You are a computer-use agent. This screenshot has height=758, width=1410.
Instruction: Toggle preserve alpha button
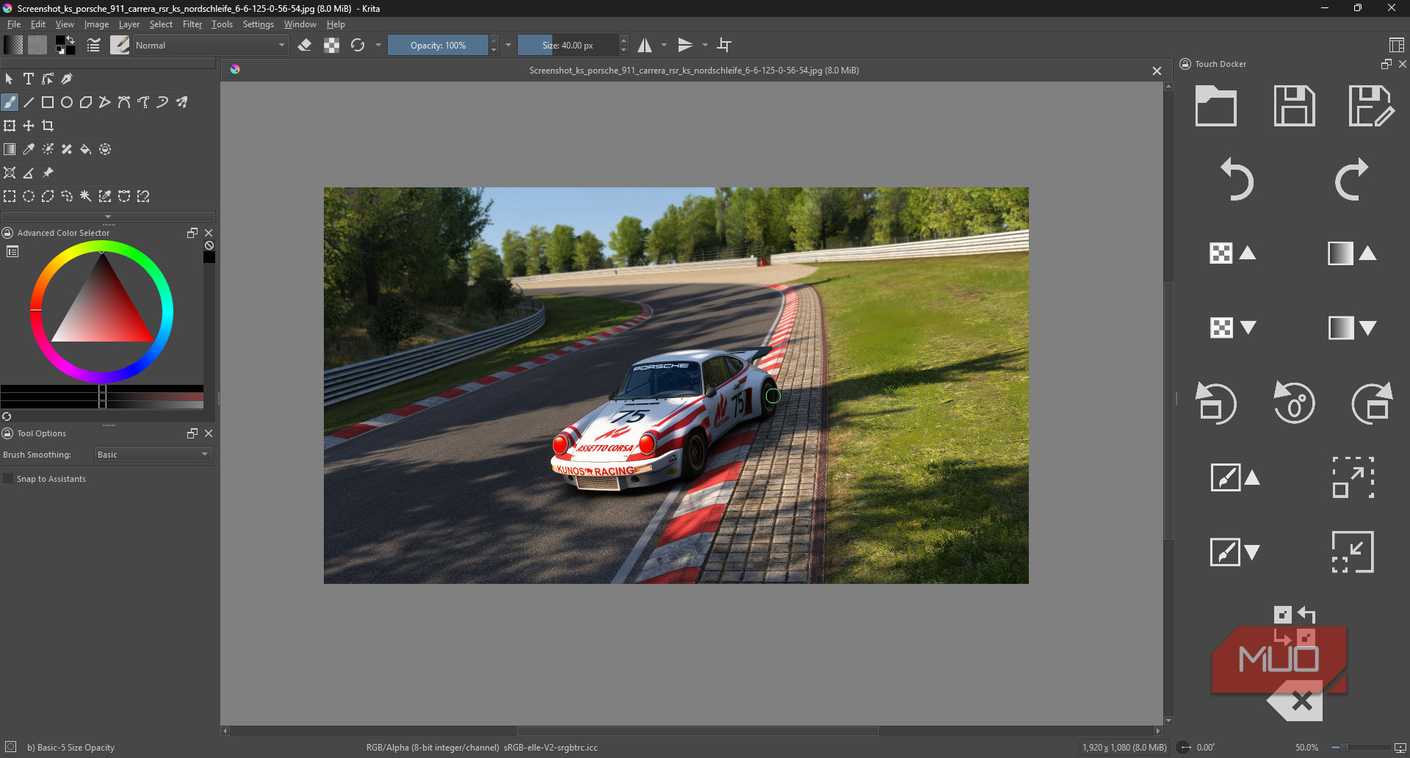[331, 45]
